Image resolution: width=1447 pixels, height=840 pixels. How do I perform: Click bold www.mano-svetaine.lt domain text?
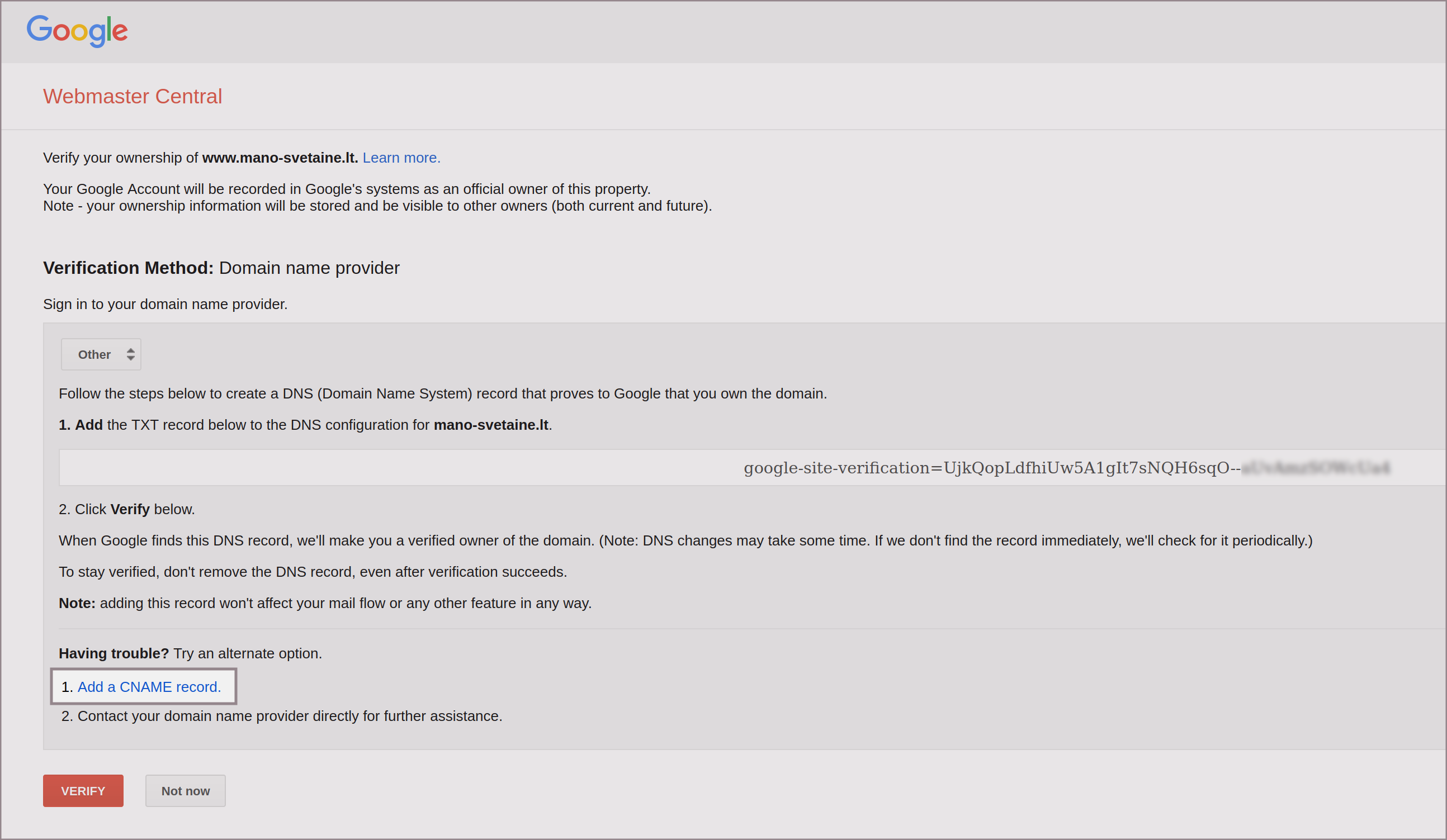(280, 158)
